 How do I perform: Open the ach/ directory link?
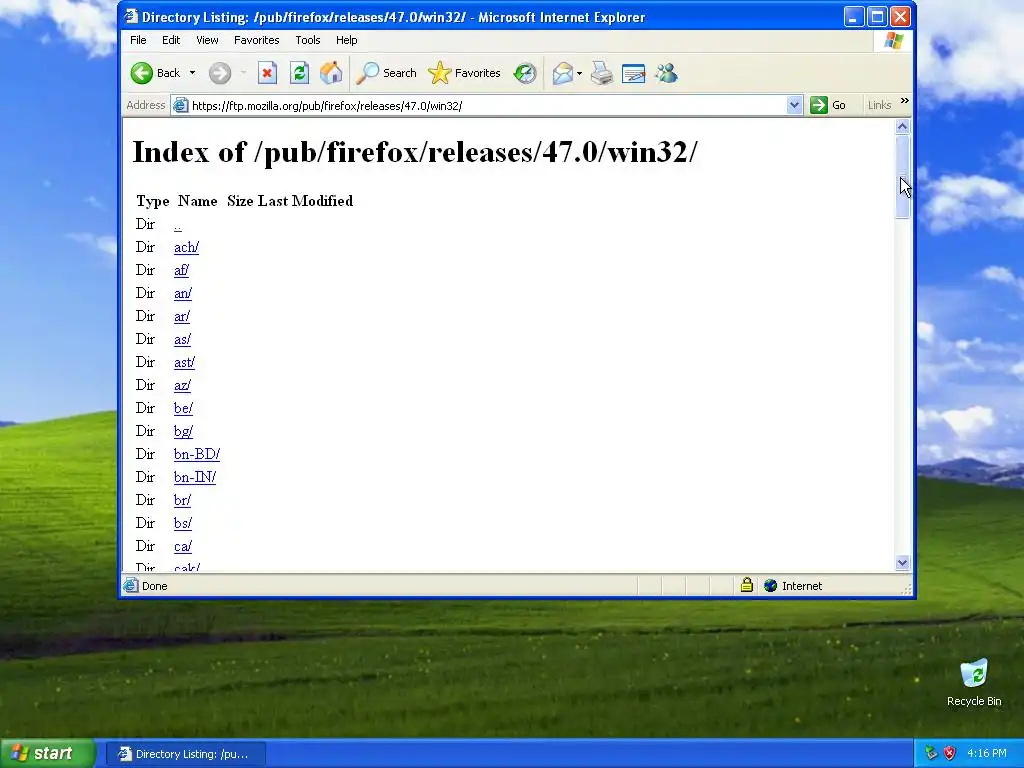pyautogui.click(x=186, y=248)
